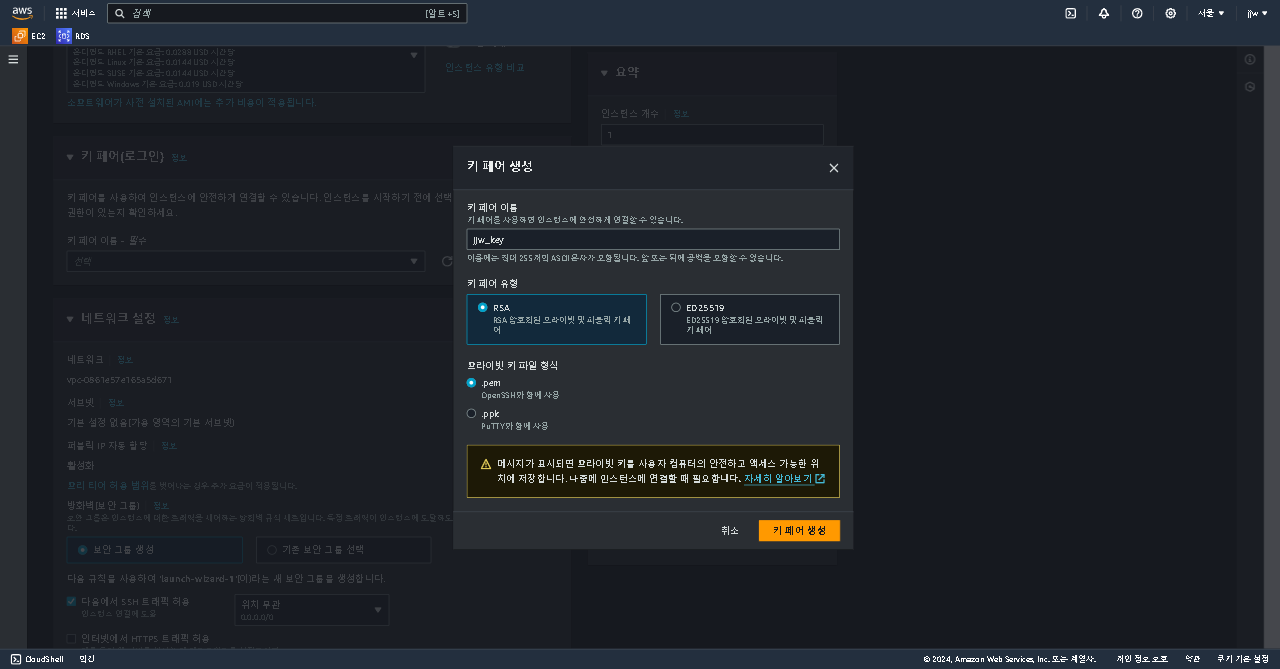Click the key pair name input field

coord(653,239)
